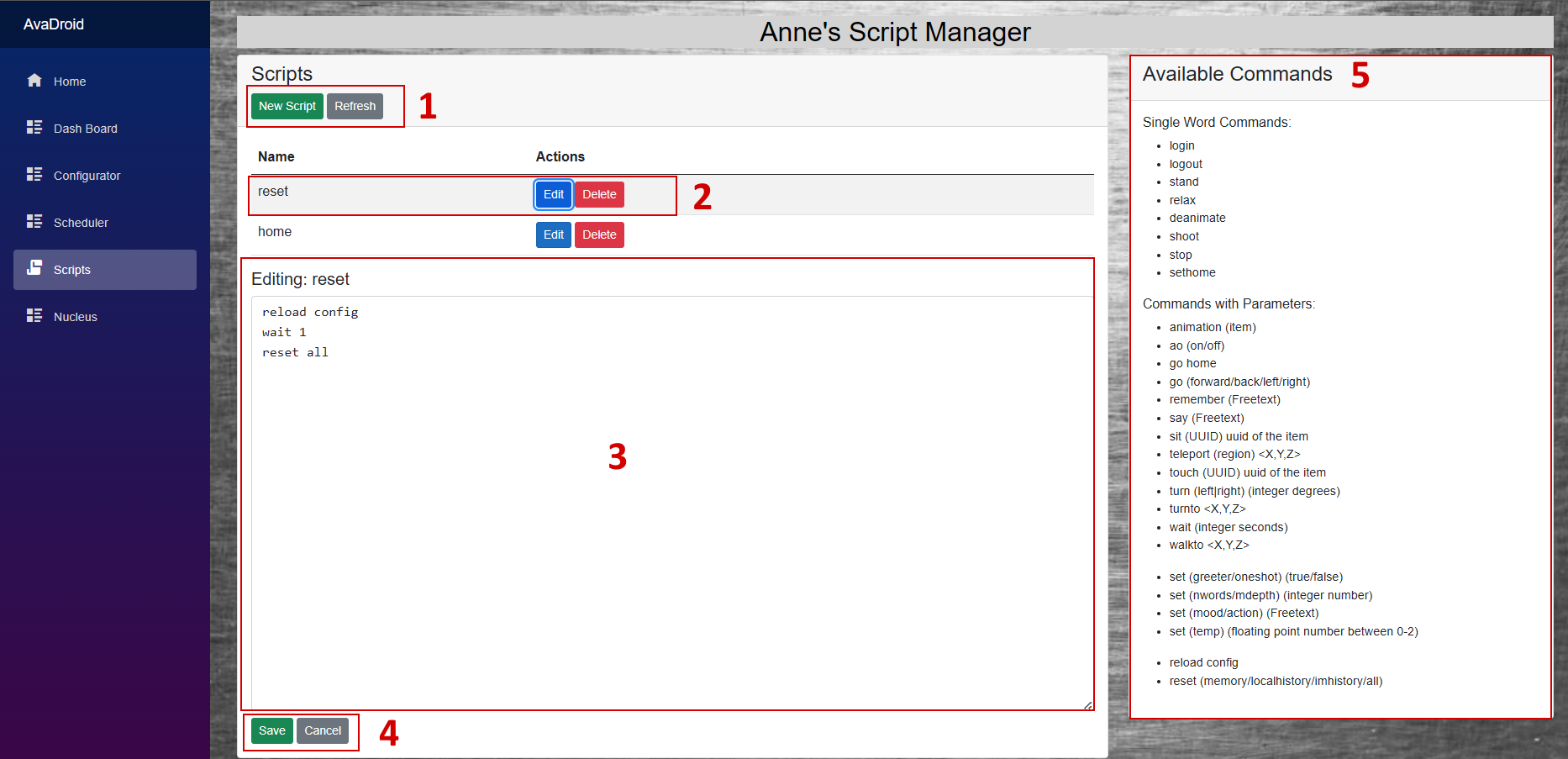Create a script with New Script button
This screenshot has width=1568, height=759.
[x=287, y=106]
